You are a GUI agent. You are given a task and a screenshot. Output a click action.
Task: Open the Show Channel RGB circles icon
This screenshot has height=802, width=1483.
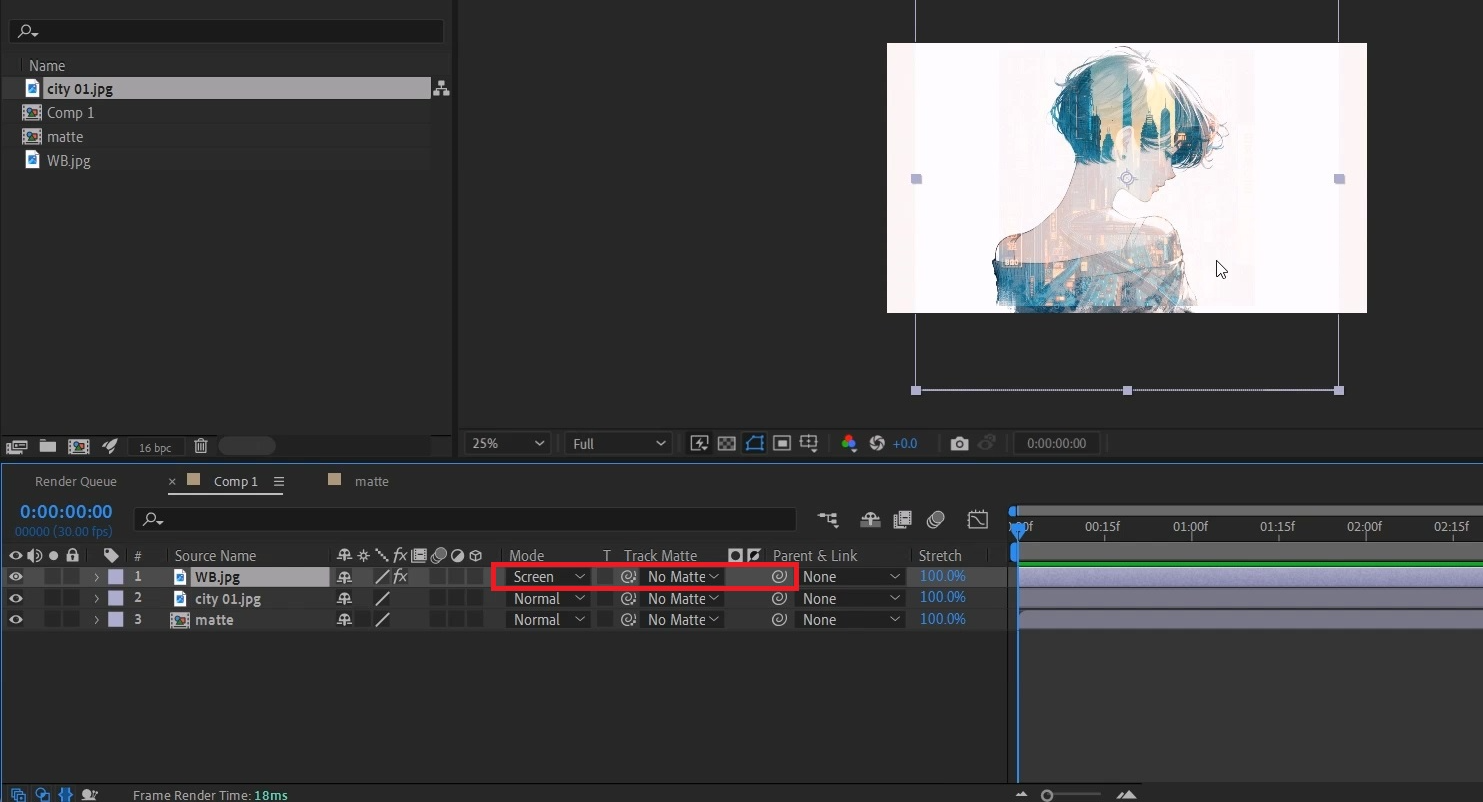(x=849, y=443)
